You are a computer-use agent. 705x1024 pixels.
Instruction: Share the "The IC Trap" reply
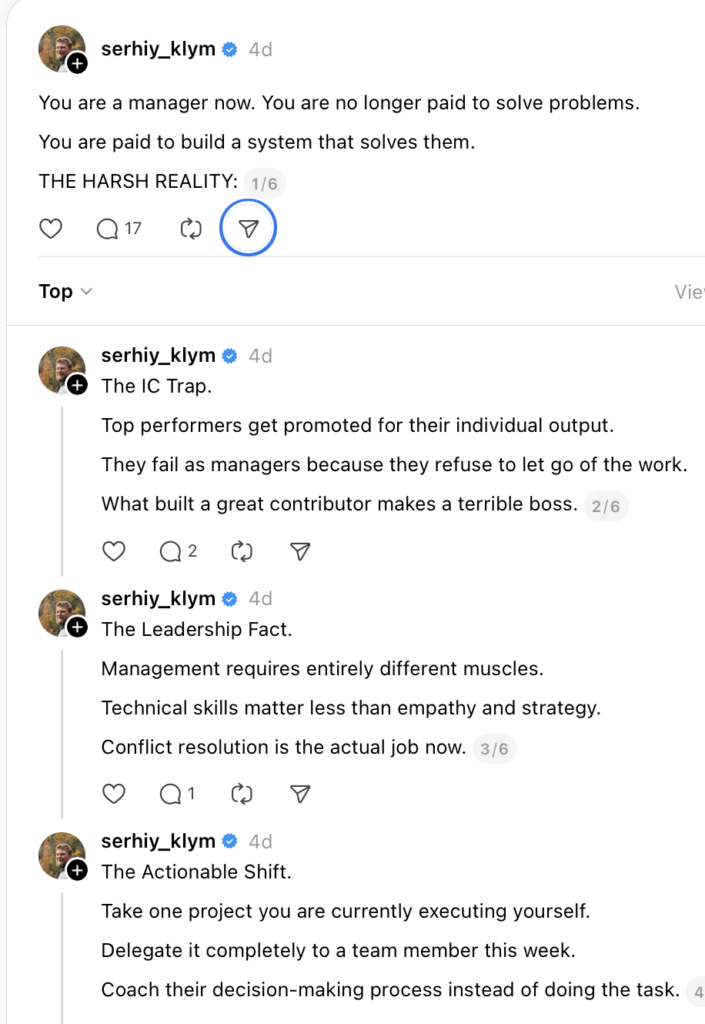coord(299,551)
